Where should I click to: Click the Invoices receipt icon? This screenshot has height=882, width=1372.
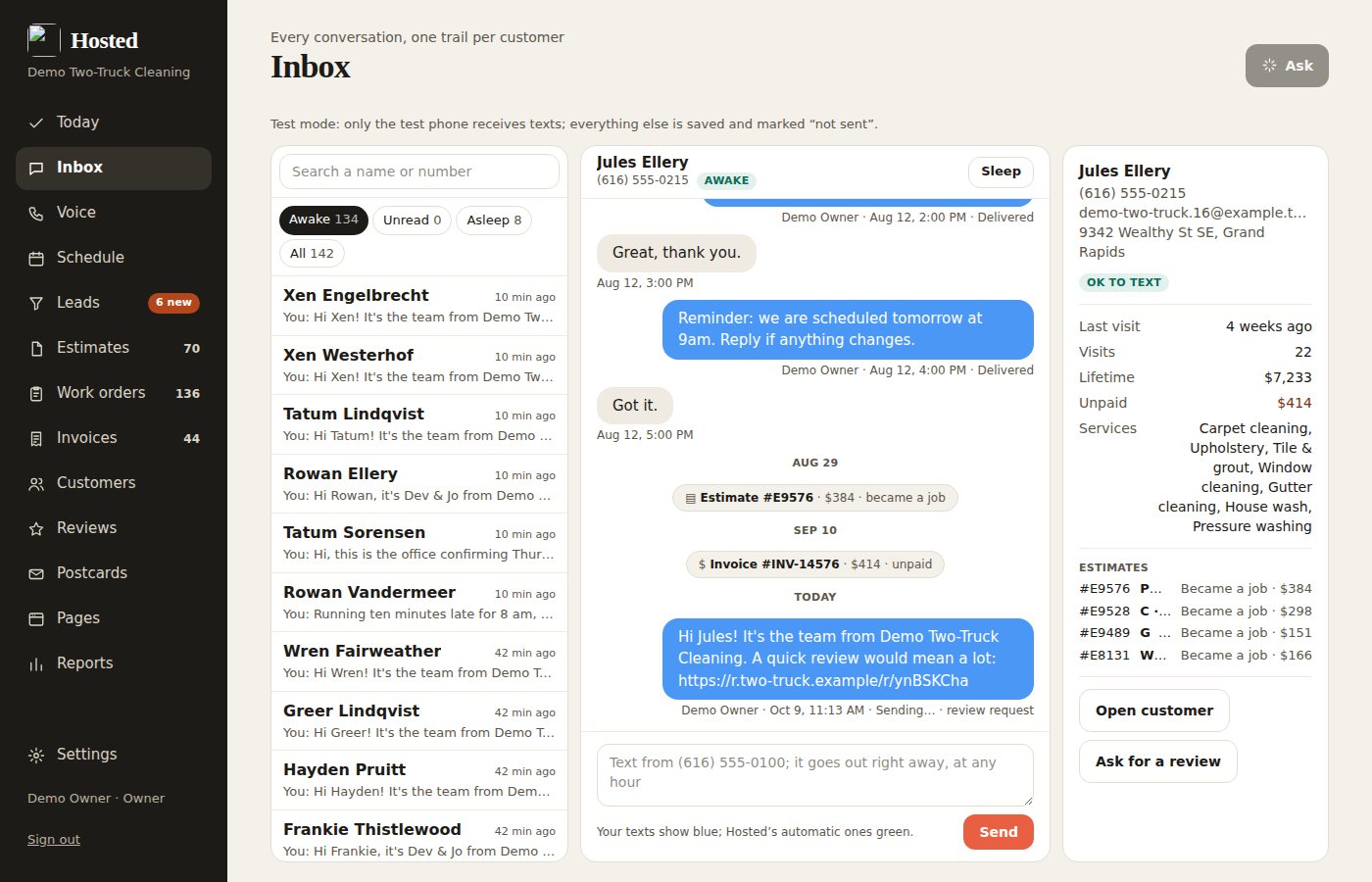point(36,438)
